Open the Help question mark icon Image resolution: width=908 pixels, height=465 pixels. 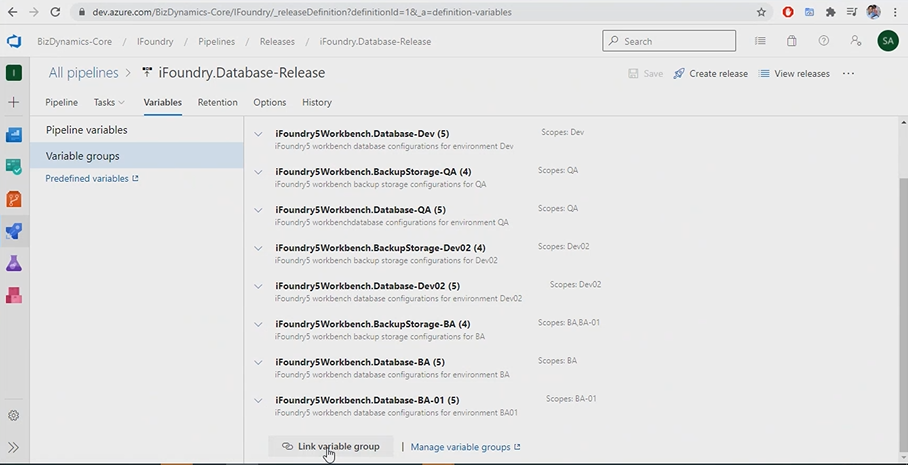(x=823, y=41)
